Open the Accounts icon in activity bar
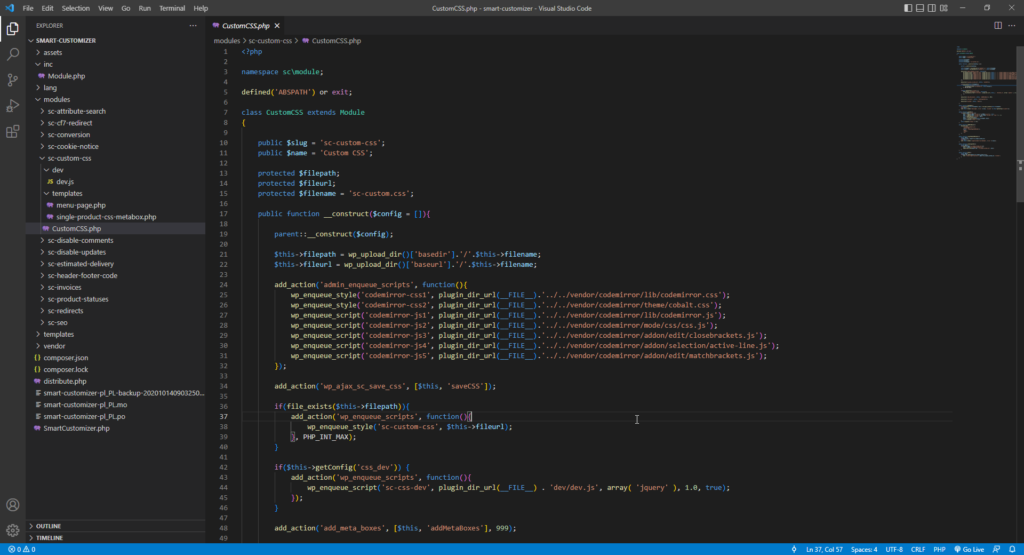Viewport: 1024px width, 555px height. click(12, 505)
